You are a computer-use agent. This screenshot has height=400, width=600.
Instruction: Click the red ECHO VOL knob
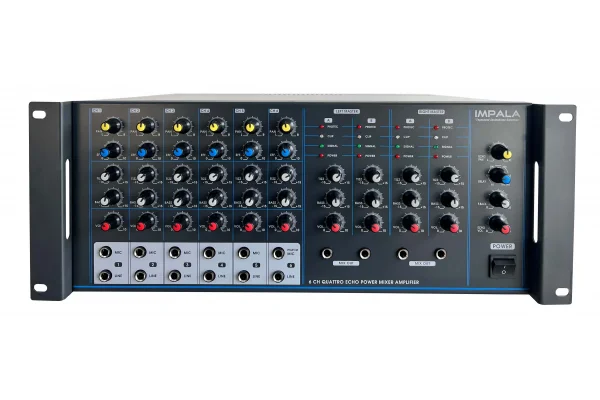click(x=499, y=224)
